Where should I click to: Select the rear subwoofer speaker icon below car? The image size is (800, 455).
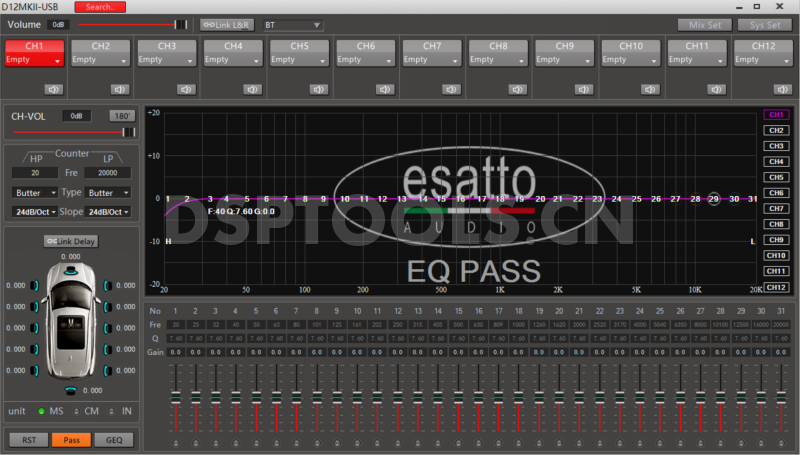(70, 391)
